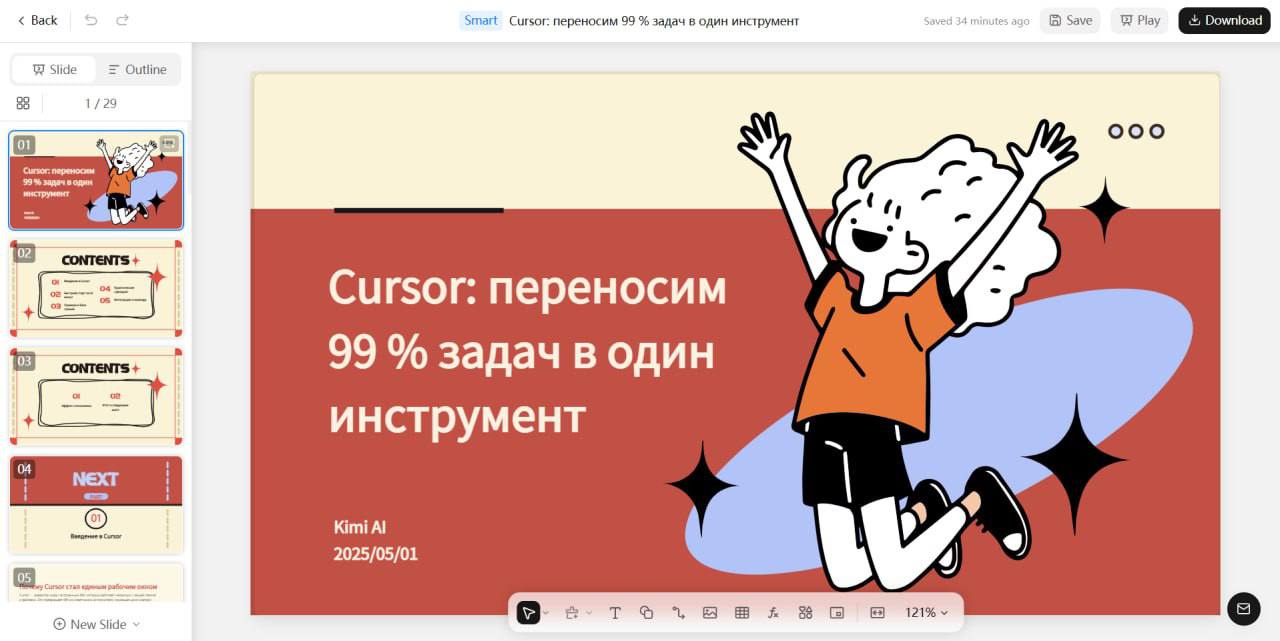Switch to the Outline tab
This screenshot has height=641, width=1280.
click(x=137, y=69)
